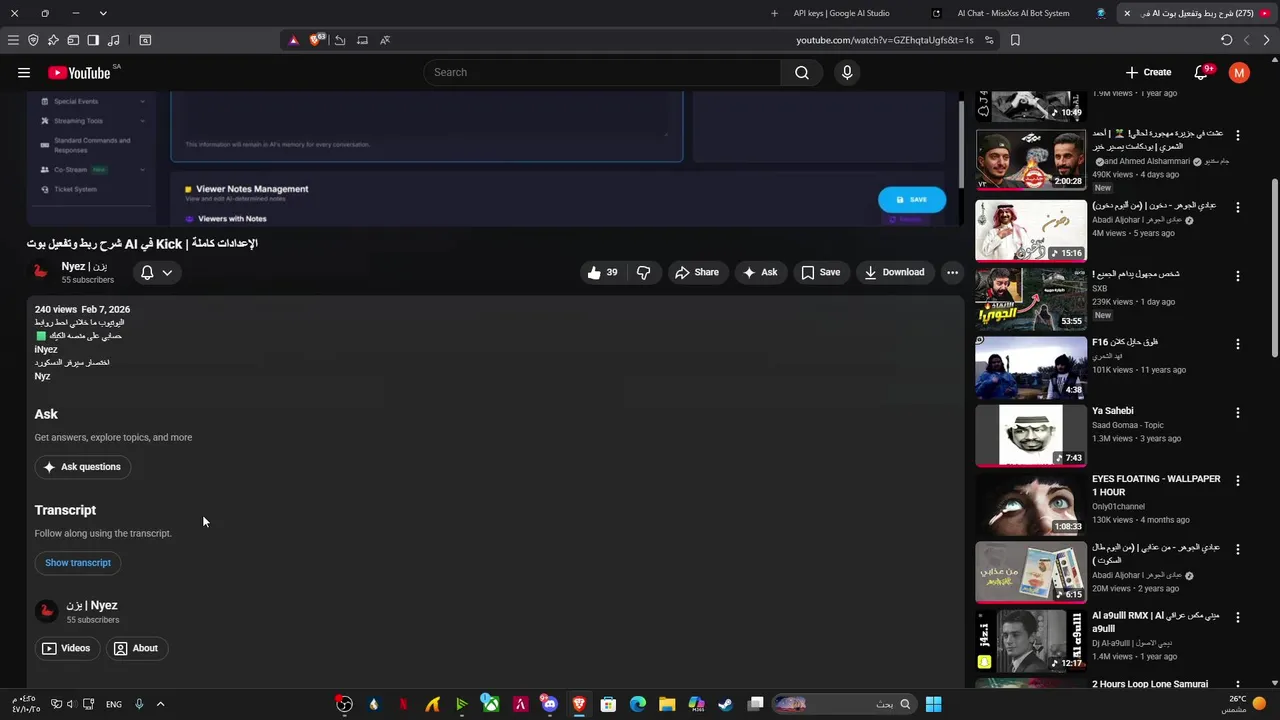Open tab list chevron in Brave title bar
1280x720 pixels.
coord(103,13)
